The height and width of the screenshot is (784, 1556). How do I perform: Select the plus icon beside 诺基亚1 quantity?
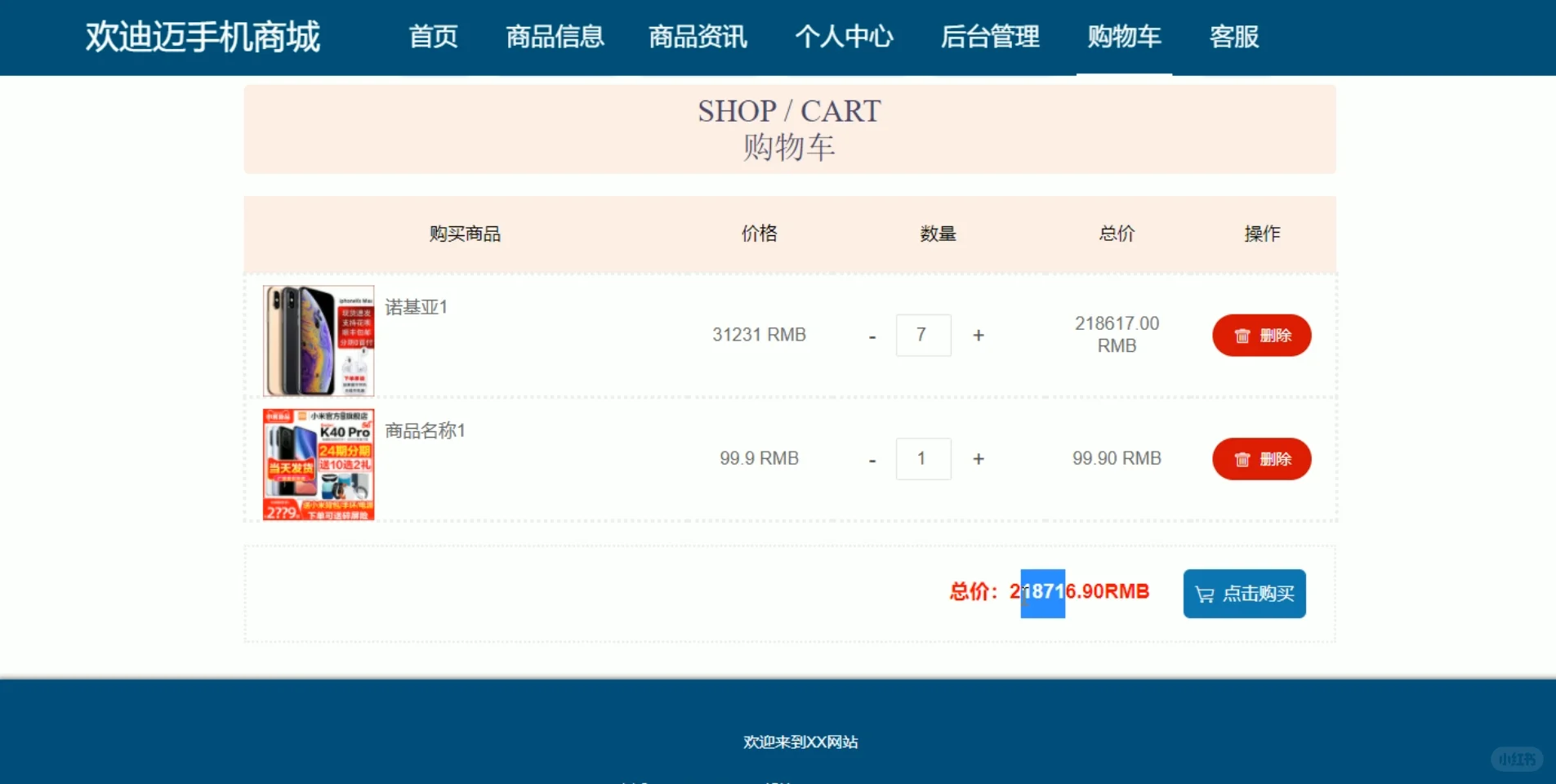pyautogui.click(x=978, y=335)
